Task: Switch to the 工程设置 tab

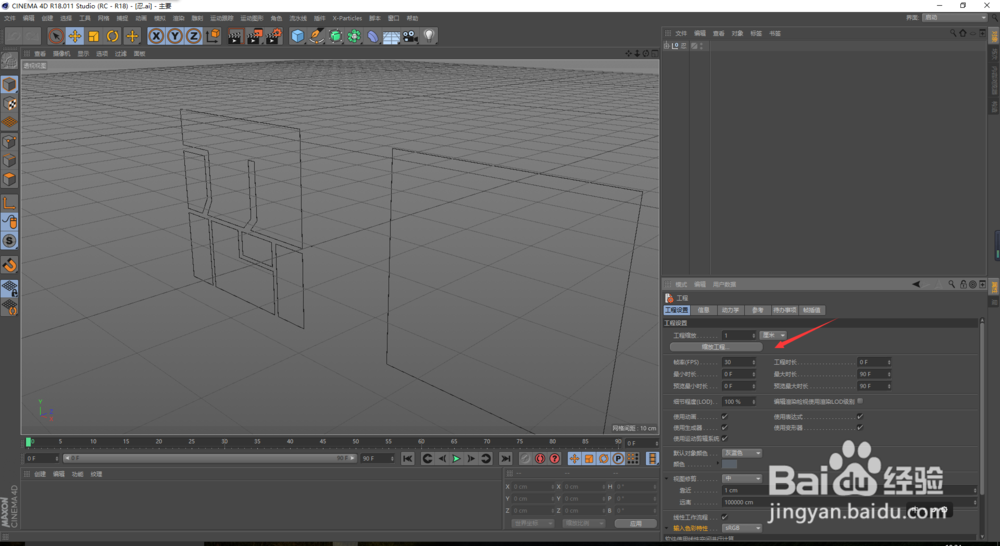Action: click(677, 310)
